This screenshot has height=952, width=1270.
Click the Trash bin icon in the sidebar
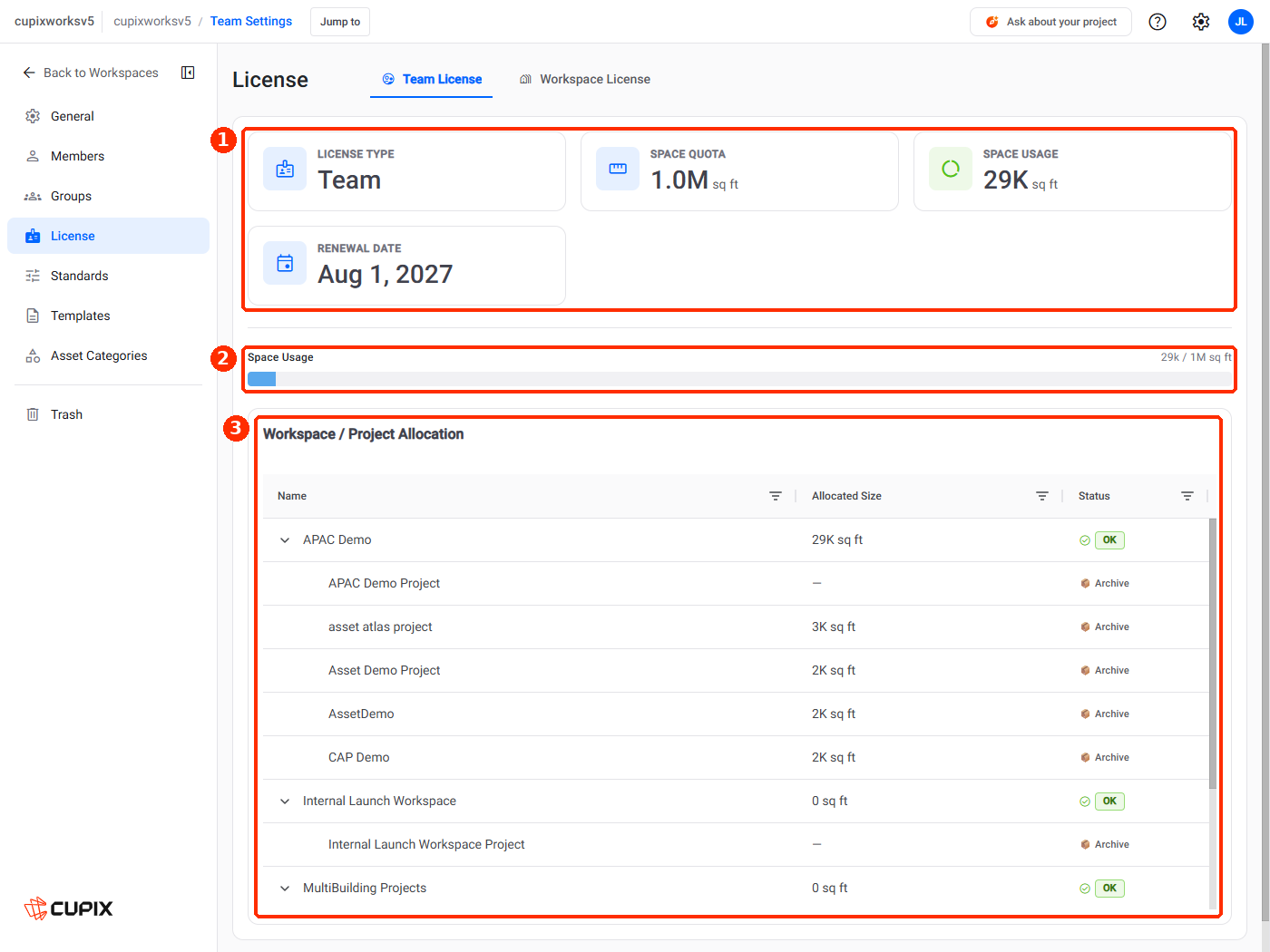coord(33,414)
